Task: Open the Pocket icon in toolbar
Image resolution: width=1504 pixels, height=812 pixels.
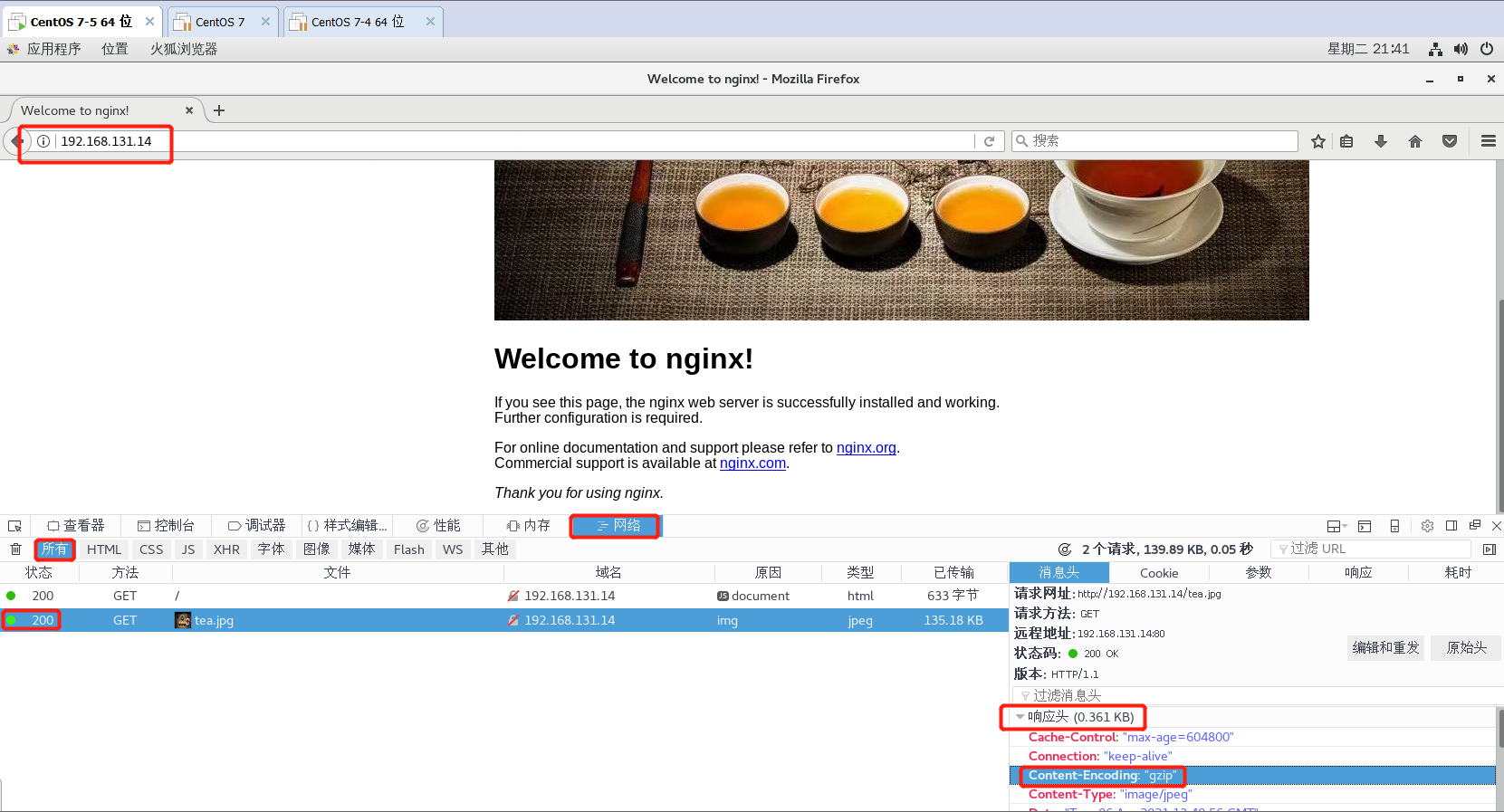Action: coord(1450,141)
